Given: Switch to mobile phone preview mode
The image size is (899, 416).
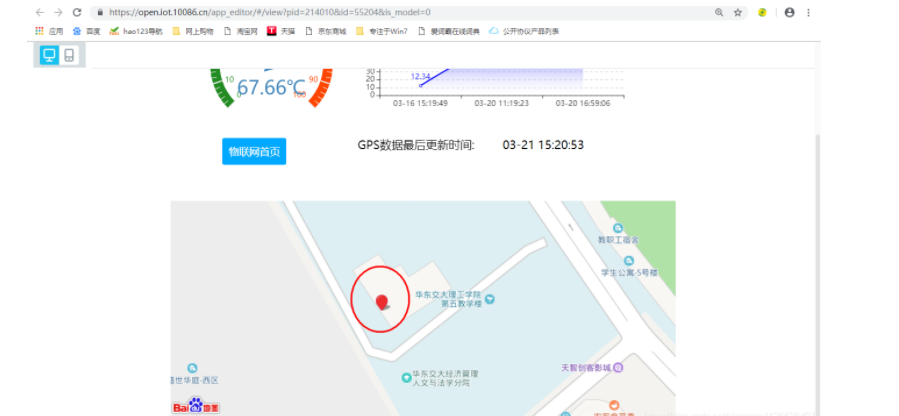Looking at the screenshot, I should (x=69, y=55).
